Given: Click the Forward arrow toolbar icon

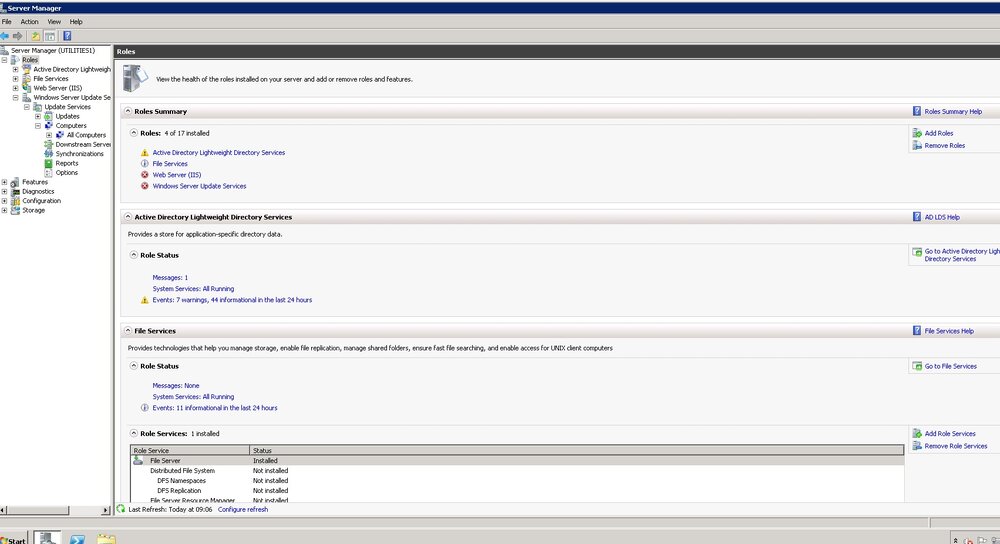Looking at the screenshot, I should point(18,36).
